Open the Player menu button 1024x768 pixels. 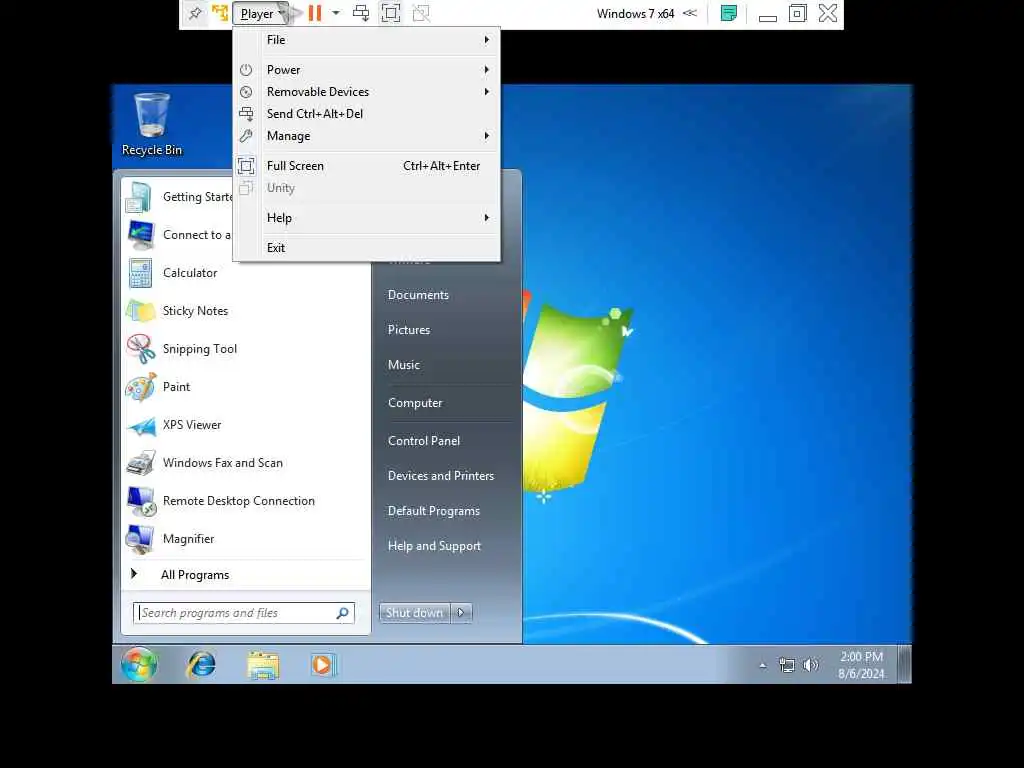point(261,14)
